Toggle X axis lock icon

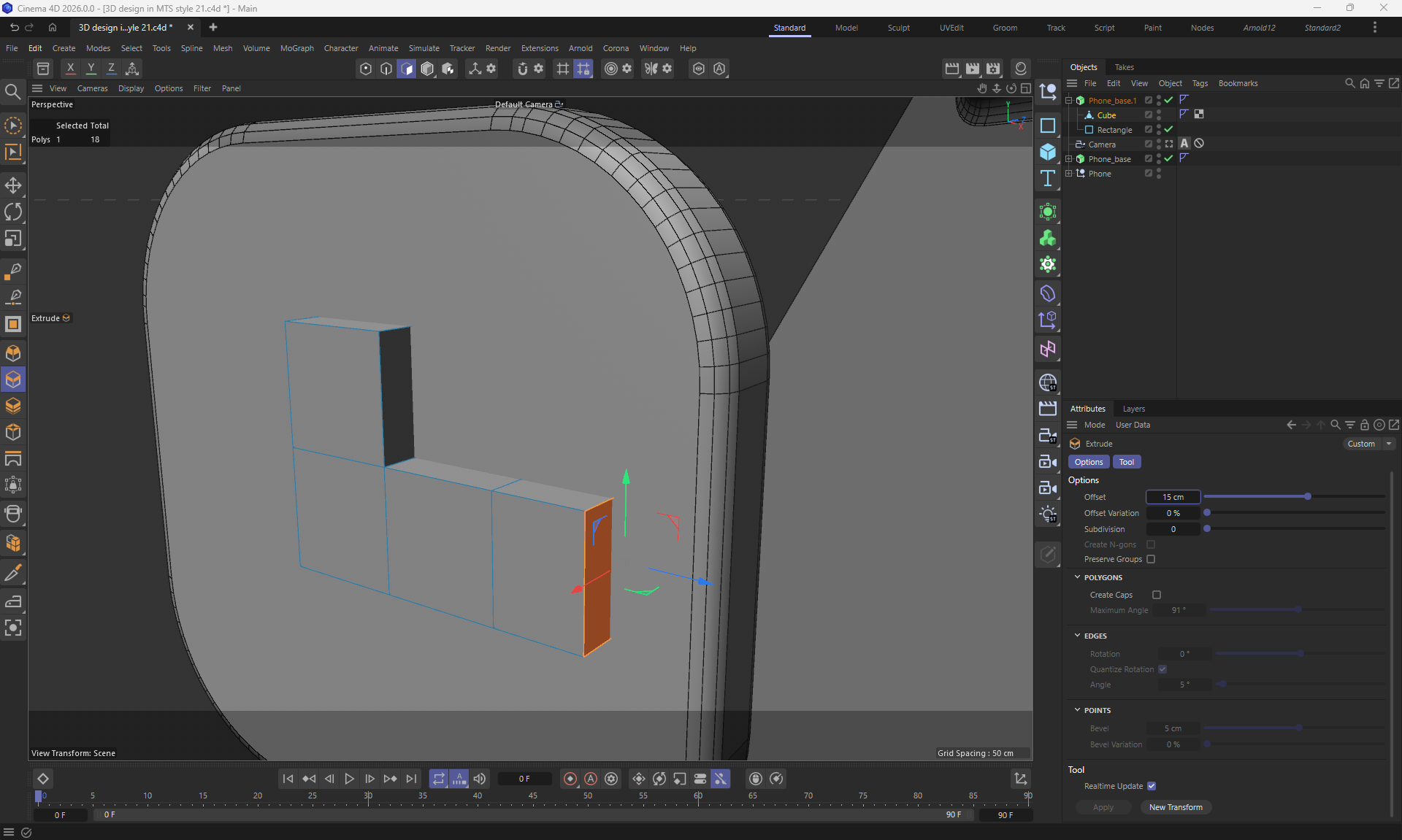pyautogui.click(x=70, y=69)
